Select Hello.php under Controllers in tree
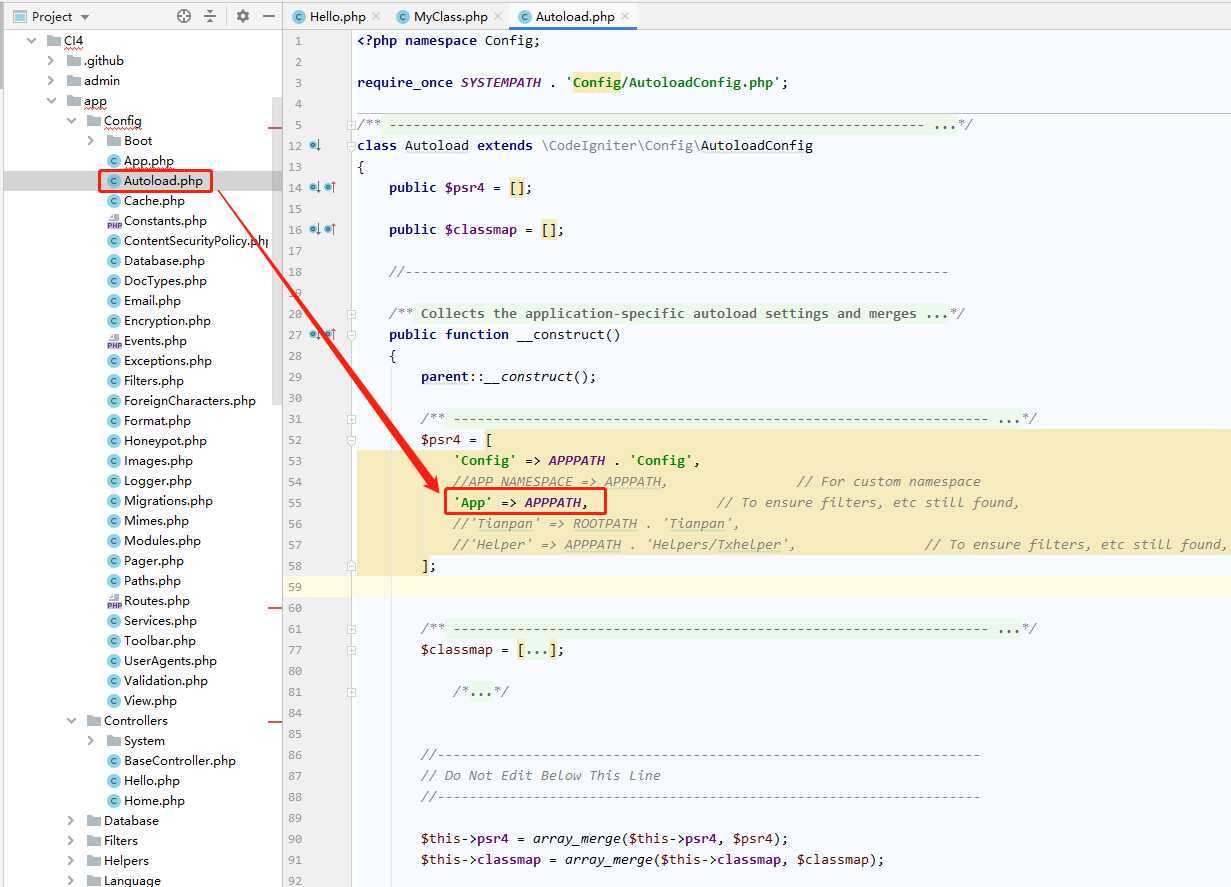 (x=152, y=781)
